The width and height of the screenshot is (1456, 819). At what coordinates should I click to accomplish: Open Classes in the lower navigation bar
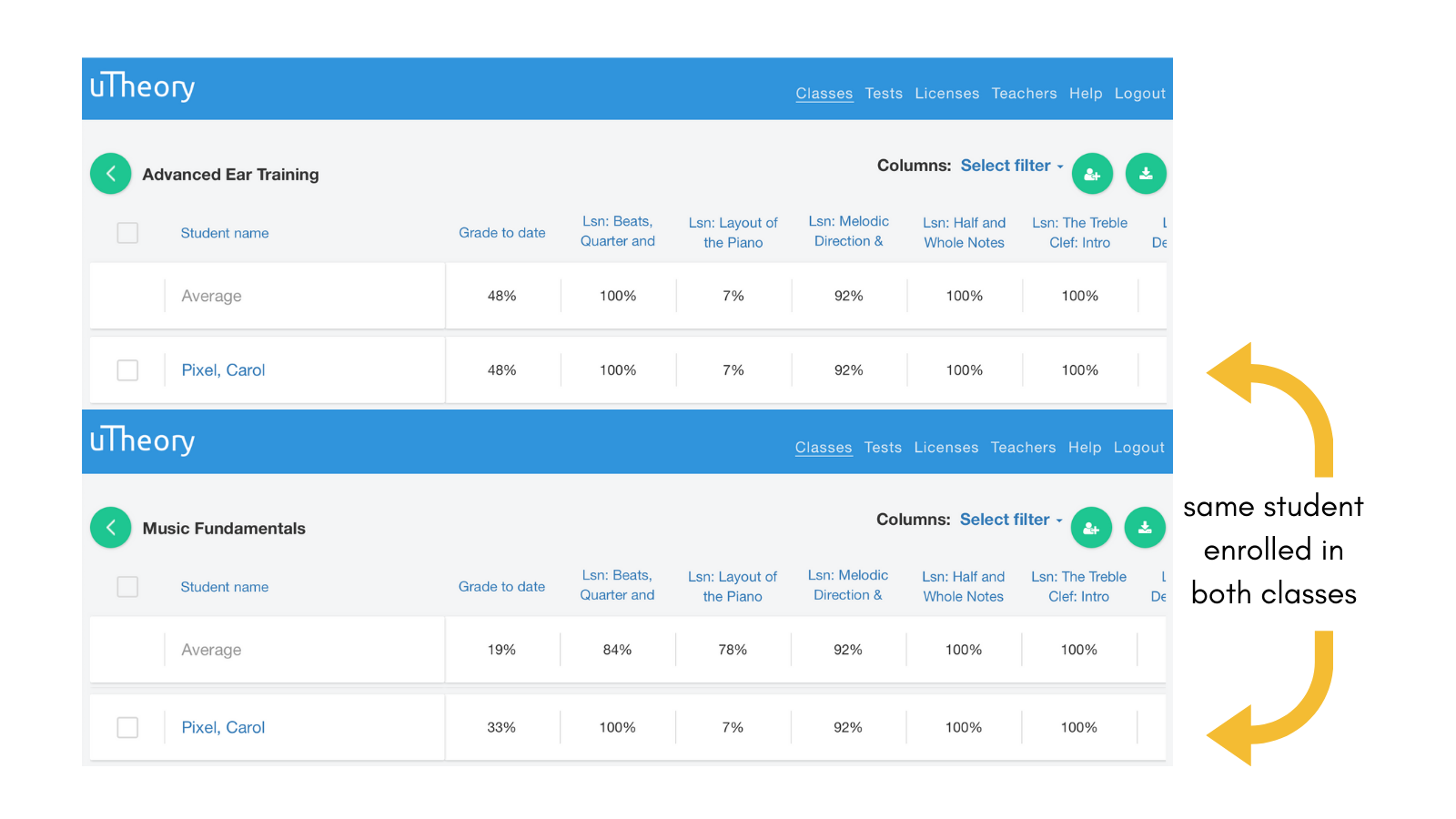pyautogui.click(x=824, y=448)
